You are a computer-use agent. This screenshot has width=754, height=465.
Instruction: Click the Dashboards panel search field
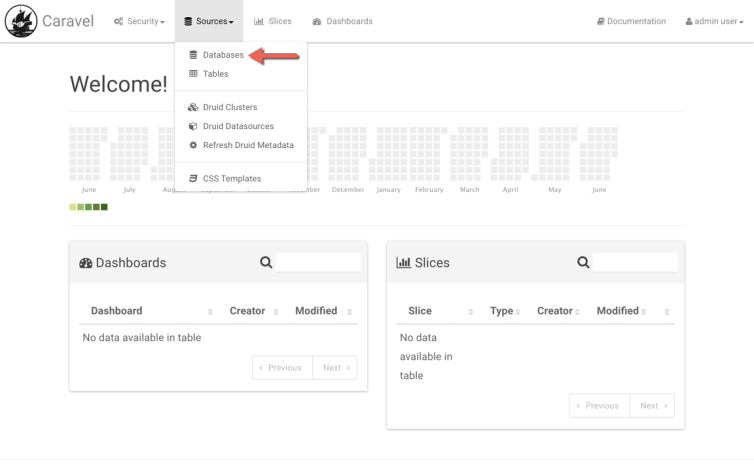(x=318, y=263)
